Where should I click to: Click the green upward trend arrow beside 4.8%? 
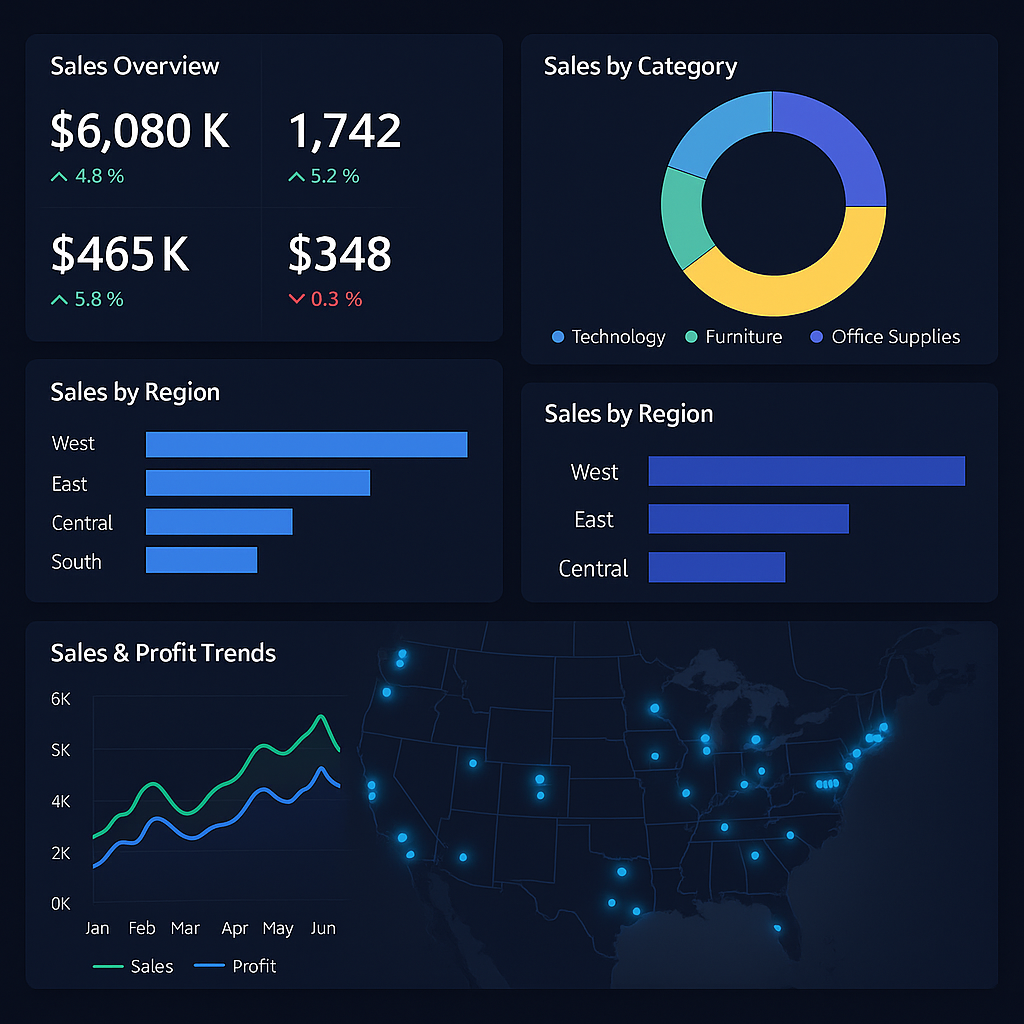click(x=57, y=175)
